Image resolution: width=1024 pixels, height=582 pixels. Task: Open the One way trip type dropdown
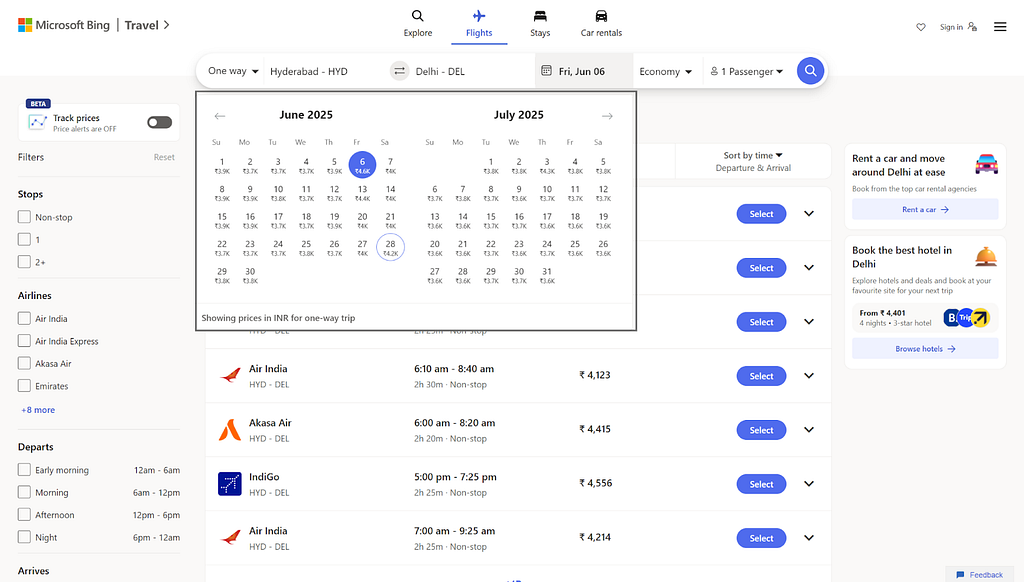tap(232, 71)
